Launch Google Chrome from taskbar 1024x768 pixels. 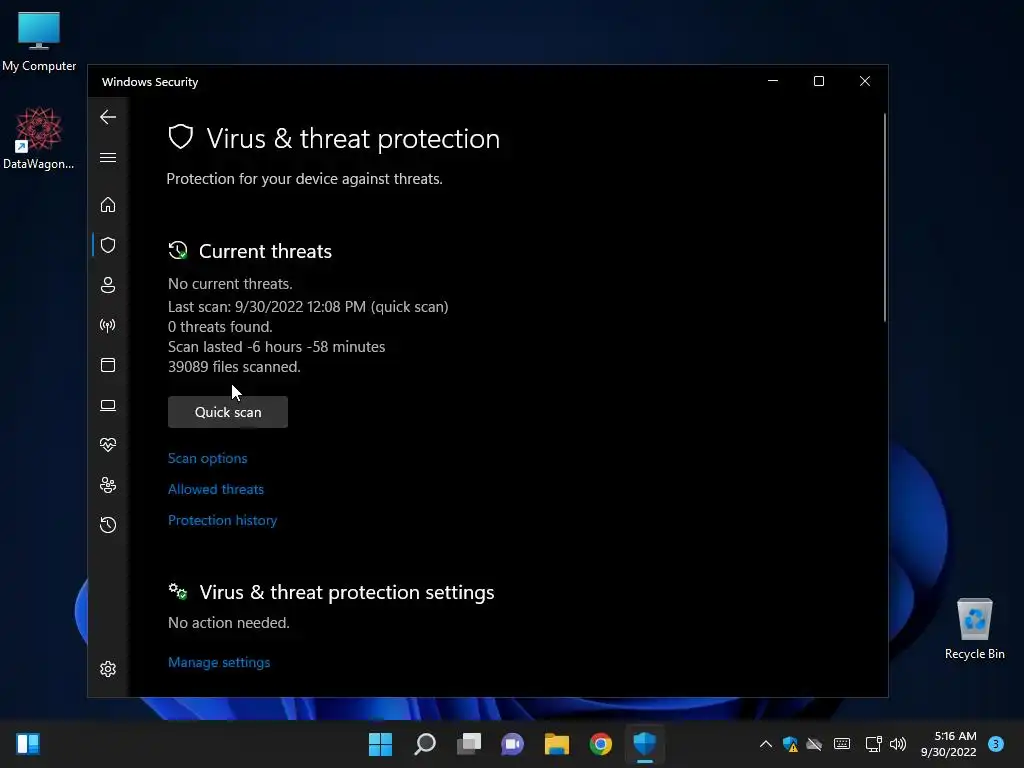[601, 744]
